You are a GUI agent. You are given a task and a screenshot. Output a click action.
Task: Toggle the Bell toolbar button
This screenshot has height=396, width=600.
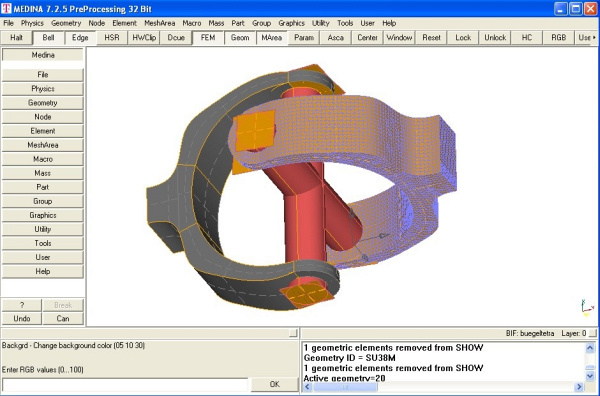[x=48, y=38]
